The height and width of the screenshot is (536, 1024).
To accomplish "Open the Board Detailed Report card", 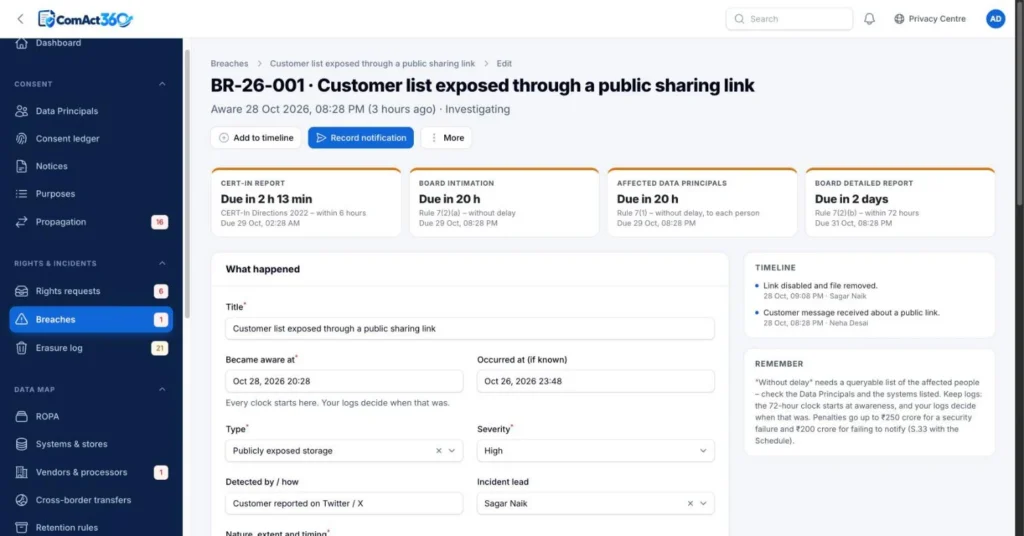I will pyautogui.click(x=900, y=202).
